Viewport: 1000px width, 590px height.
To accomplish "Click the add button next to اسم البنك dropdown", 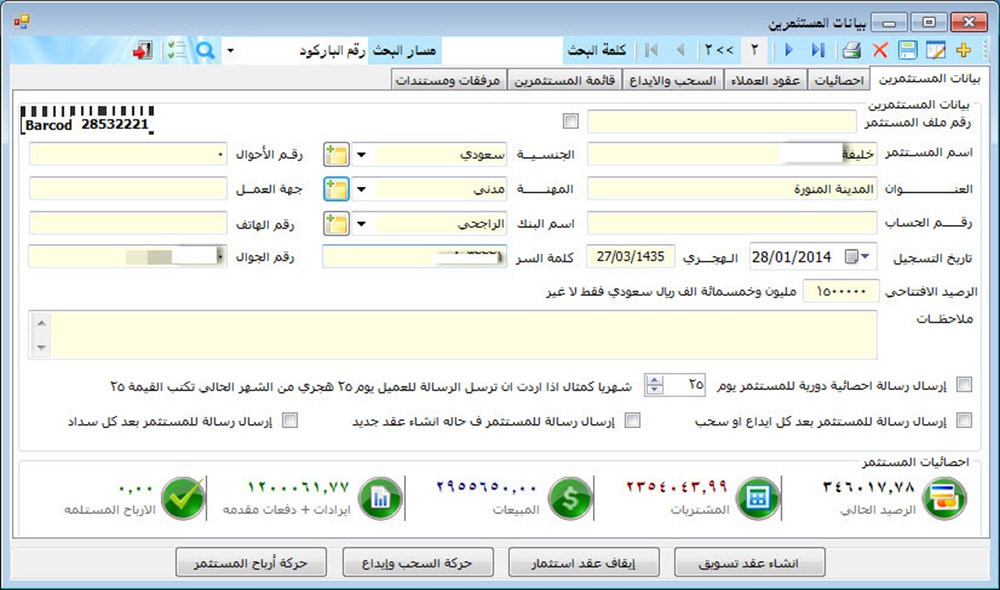I will (x=336, y=223).
